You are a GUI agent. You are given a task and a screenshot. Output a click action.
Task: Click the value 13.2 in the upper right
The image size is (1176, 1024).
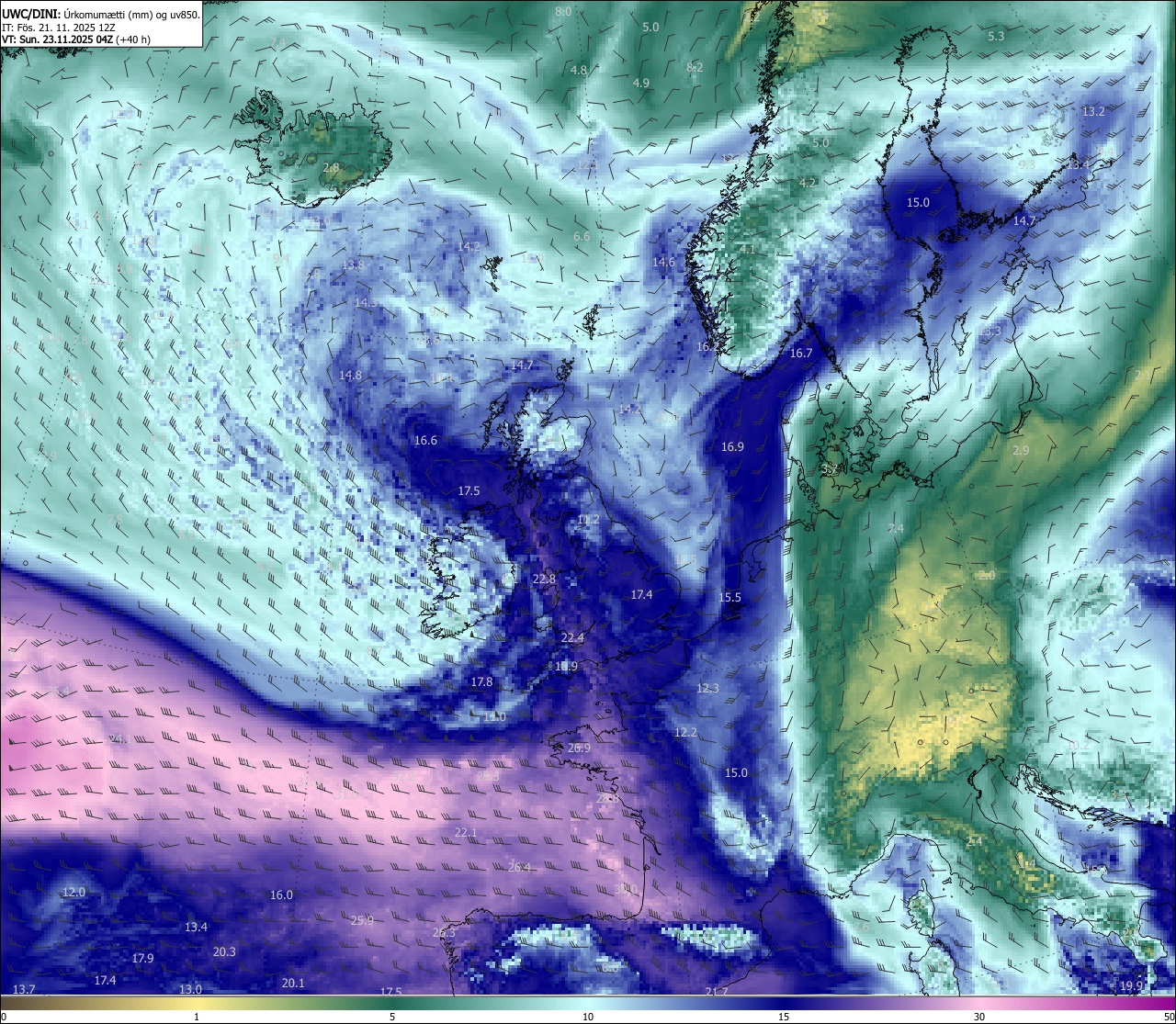pyautogui.click(x=1093, y=112)
